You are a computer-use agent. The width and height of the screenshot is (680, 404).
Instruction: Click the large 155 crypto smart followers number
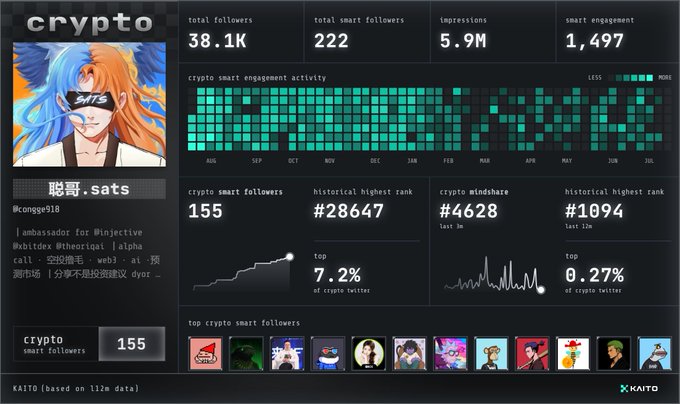click(205, 211)
